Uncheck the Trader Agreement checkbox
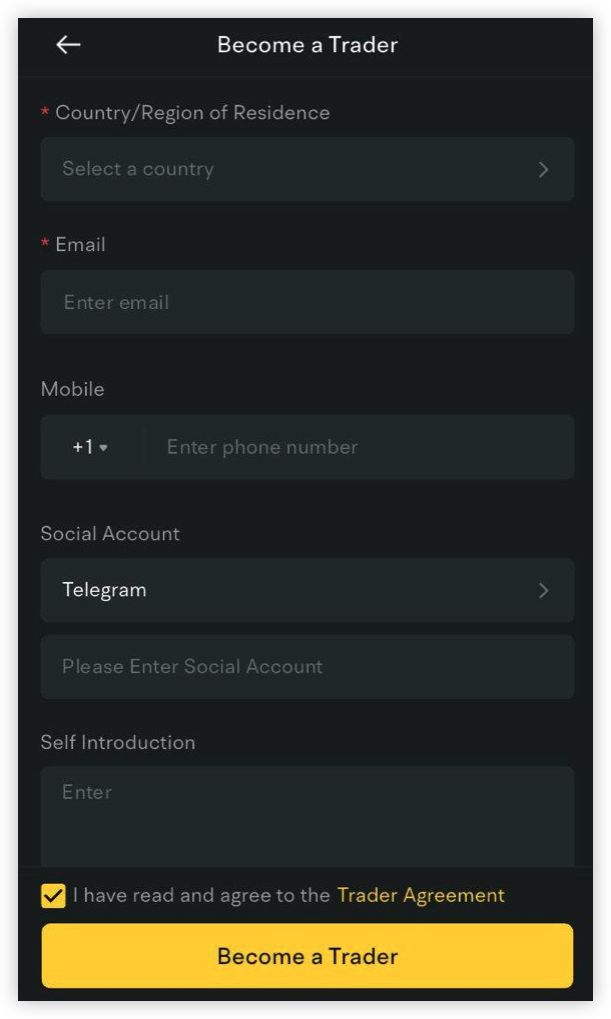Image resolution: width=611 pixels, height=1019 pixels. coord(53,896)
